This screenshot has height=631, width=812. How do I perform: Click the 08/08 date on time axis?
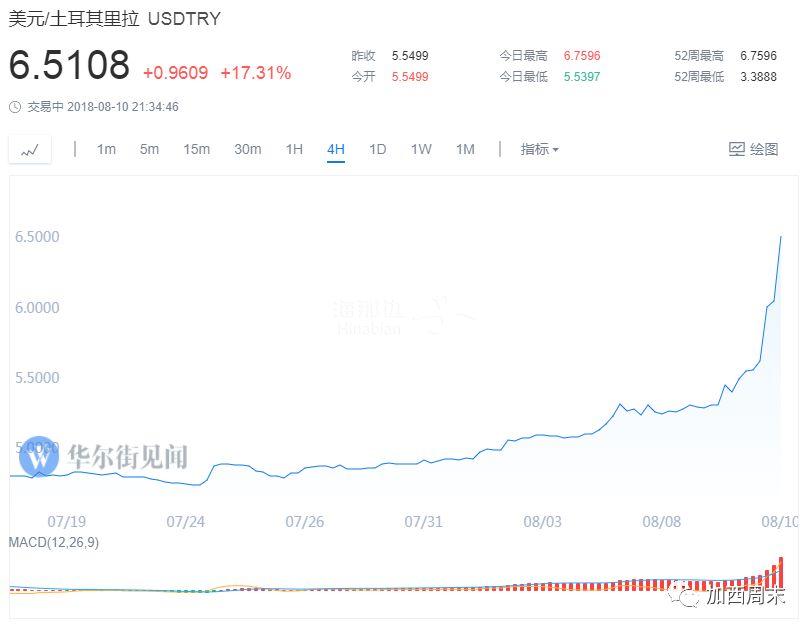coord(661,521)
